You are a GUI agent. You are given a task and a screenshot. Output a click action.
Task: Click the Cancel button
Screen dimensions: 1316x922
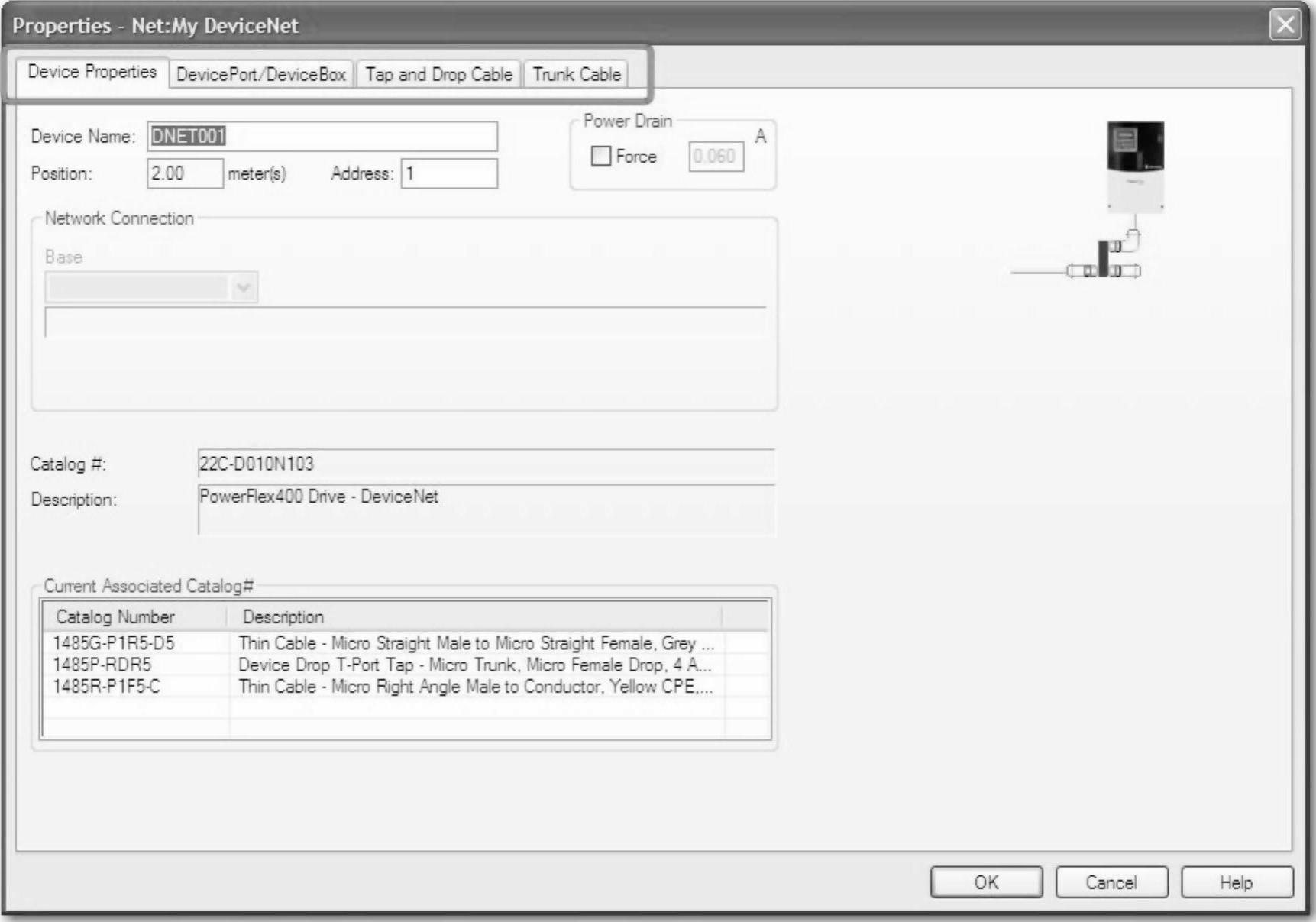point(1111,882)
